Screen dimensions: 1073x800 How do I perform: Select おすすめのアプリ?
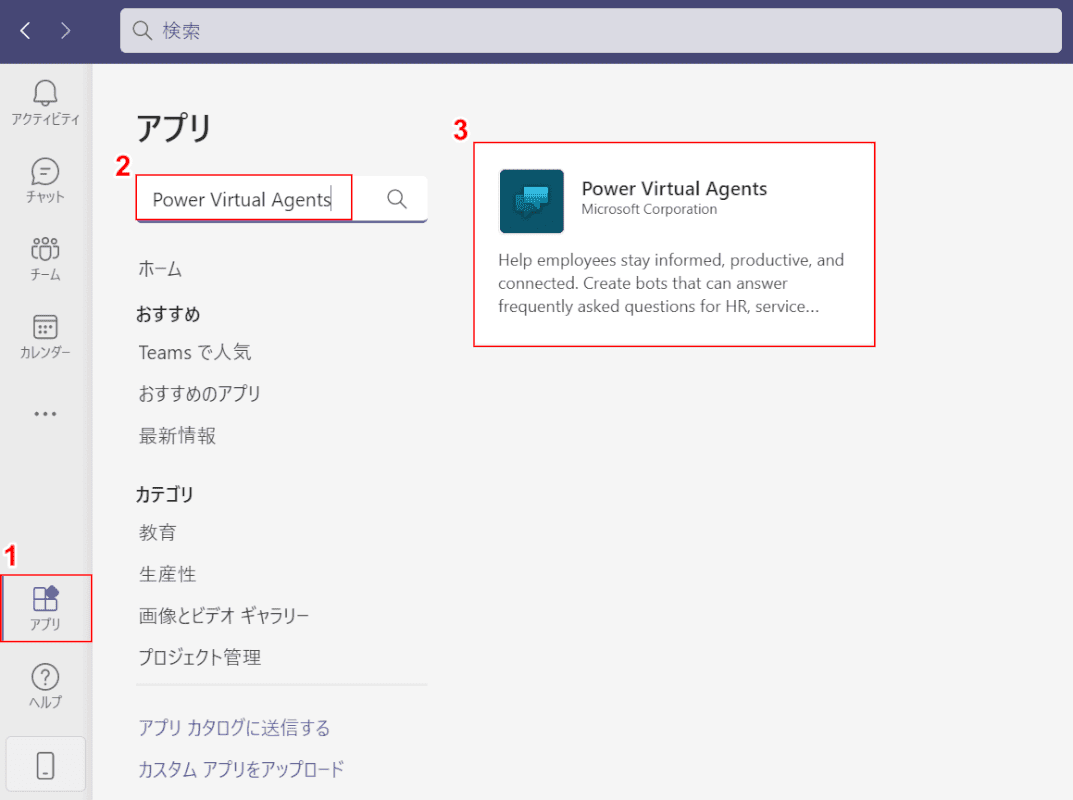coord(200,393)
